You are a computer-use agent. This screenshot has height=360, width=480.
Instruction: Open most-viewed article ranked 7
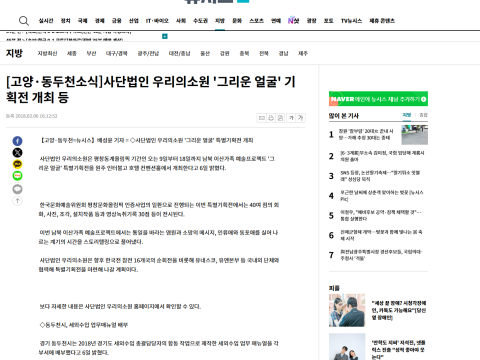point(381,255)
